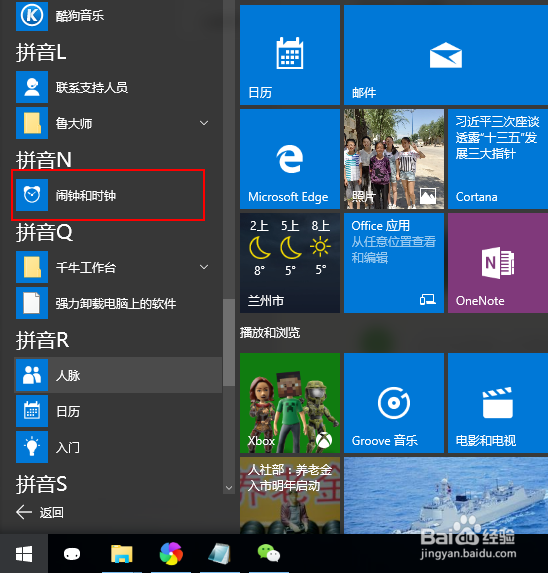Select the 强力卸载电脑上的软件 text label
This screenshot has width=548, height=573.
tap(116, 303)
